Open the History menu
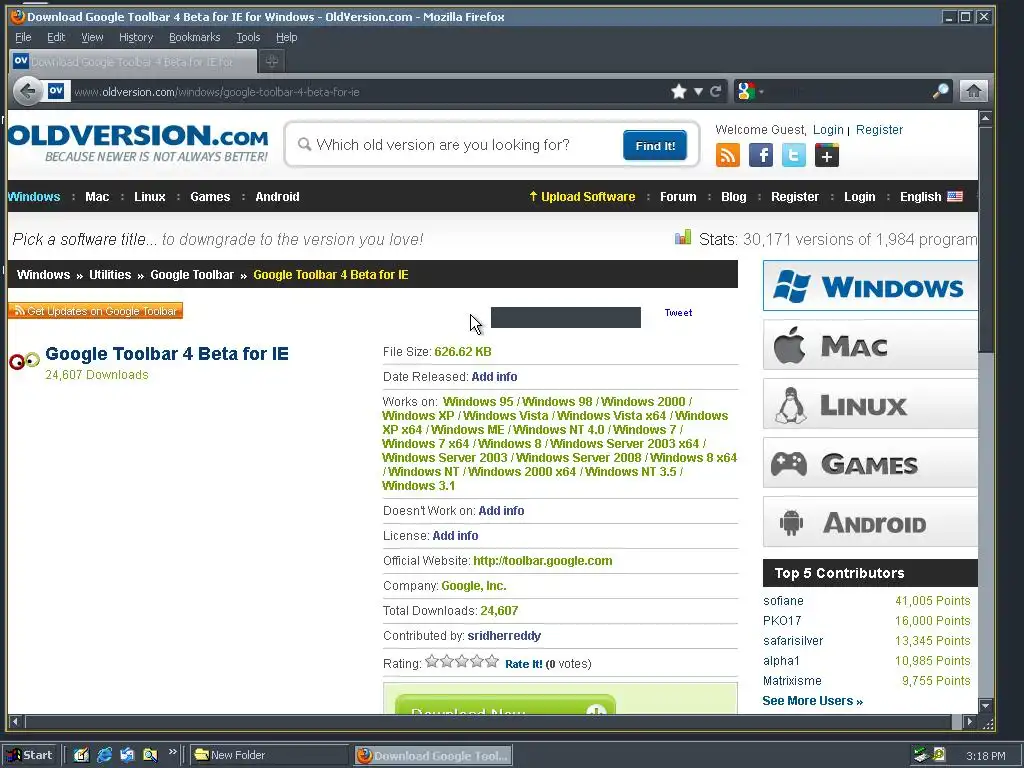The height and width of the screenshot is (768, 1024). (136, 37)
